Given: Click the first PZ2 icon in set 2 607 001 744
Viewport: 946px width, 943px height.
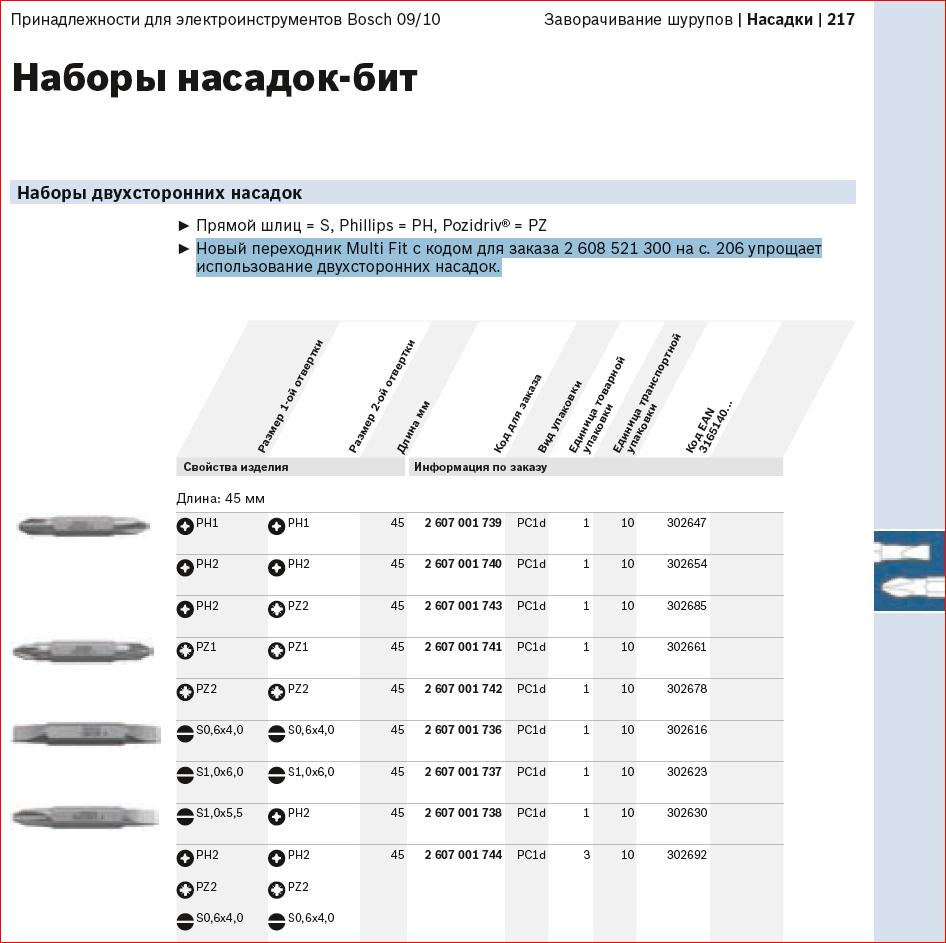Looking at the screenshot, I should coord(185,890).
